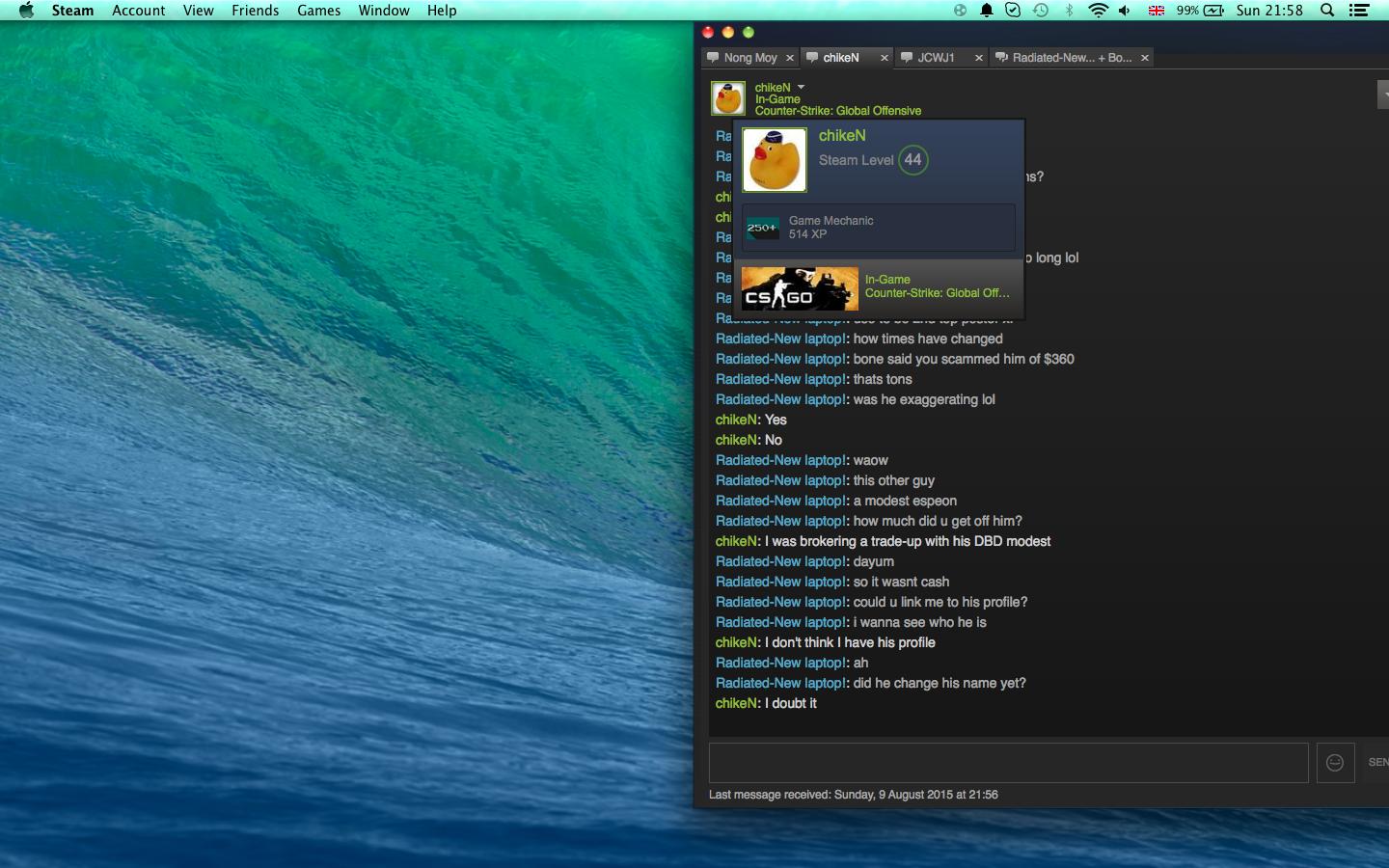
Task: Open the Friends menu
Action: (255, 11)
